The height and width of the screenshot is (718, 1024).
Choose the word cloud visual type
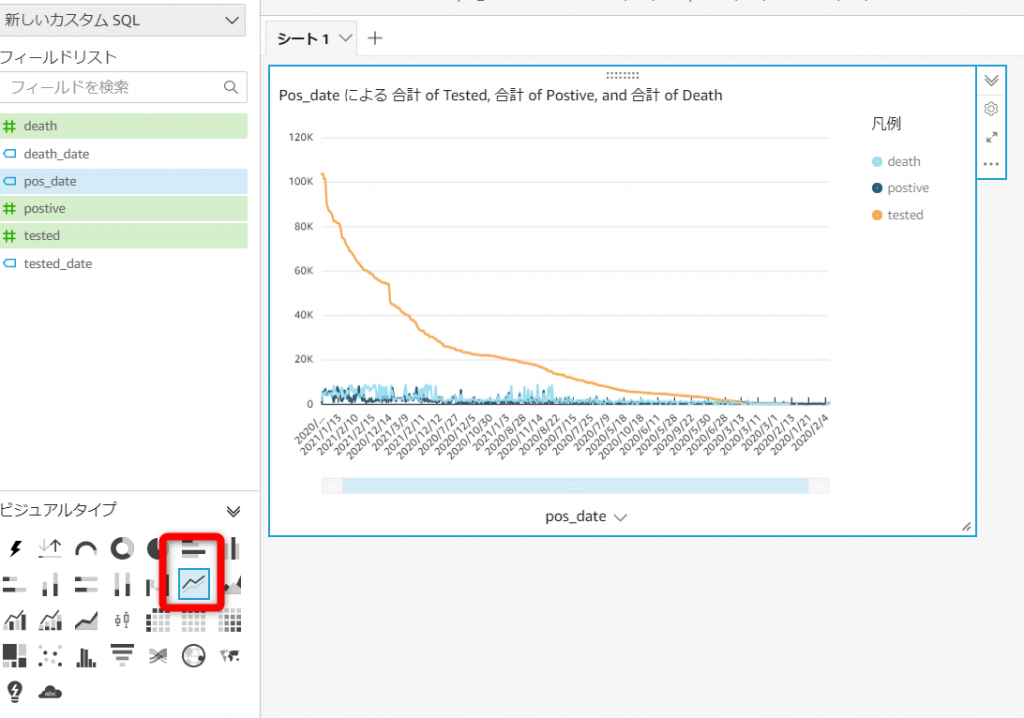coord(50,691)
